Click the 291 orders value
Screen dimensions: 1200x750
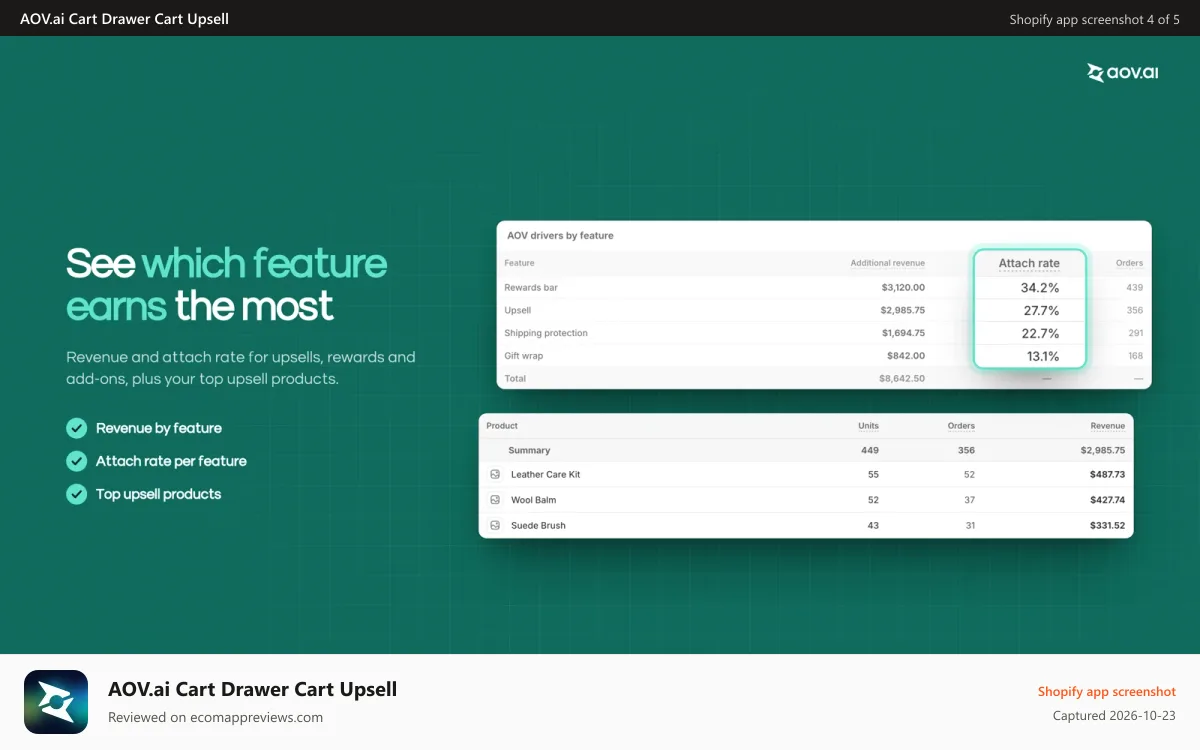pos(1135,333)
